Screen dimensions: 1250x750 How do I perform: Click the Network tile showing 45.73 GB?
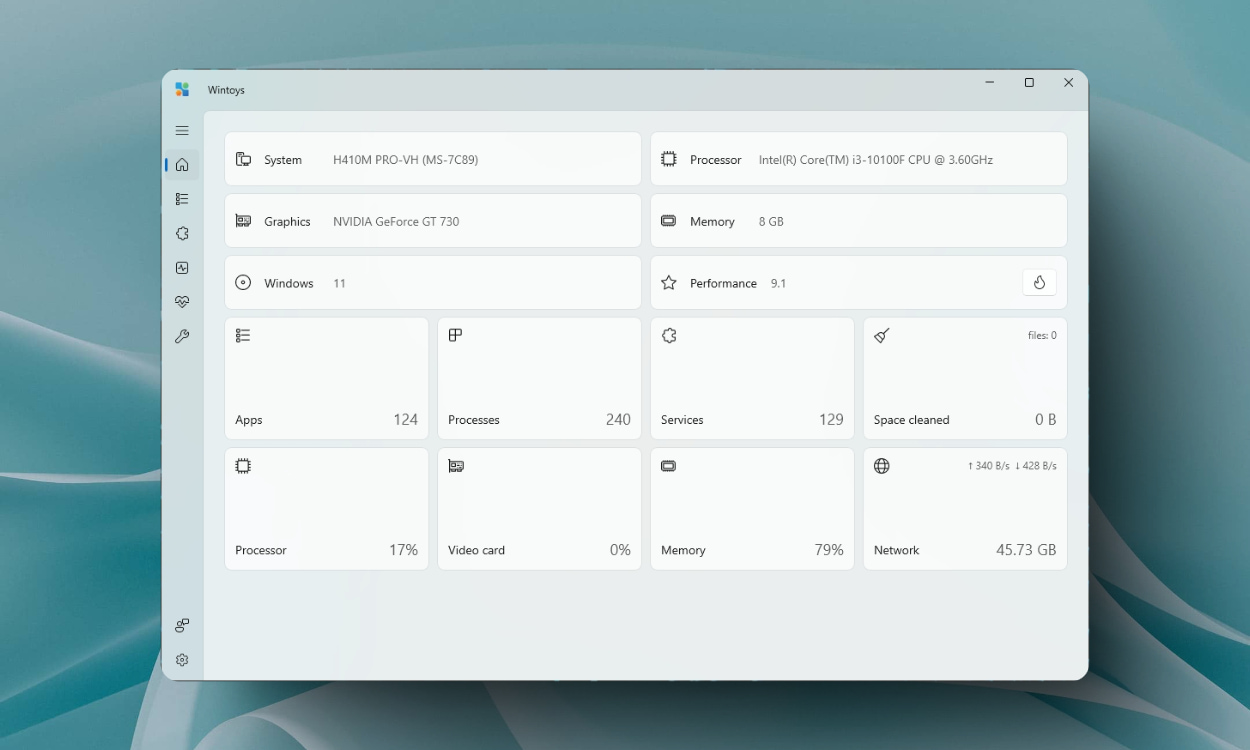click(965, 509)
